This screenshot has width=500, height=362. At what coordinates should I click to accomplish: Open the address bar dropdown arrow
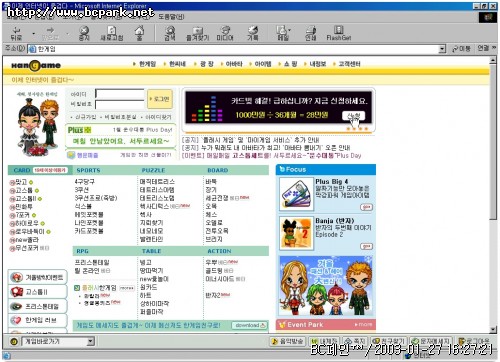click(442, 49)
